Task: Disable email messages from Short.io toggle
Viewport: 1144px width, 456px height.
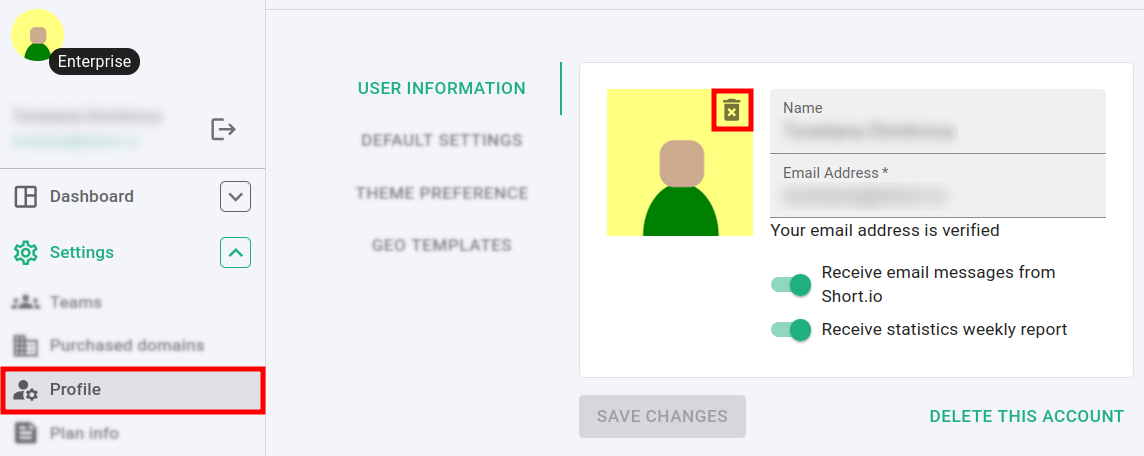Action: pos(791,285)
